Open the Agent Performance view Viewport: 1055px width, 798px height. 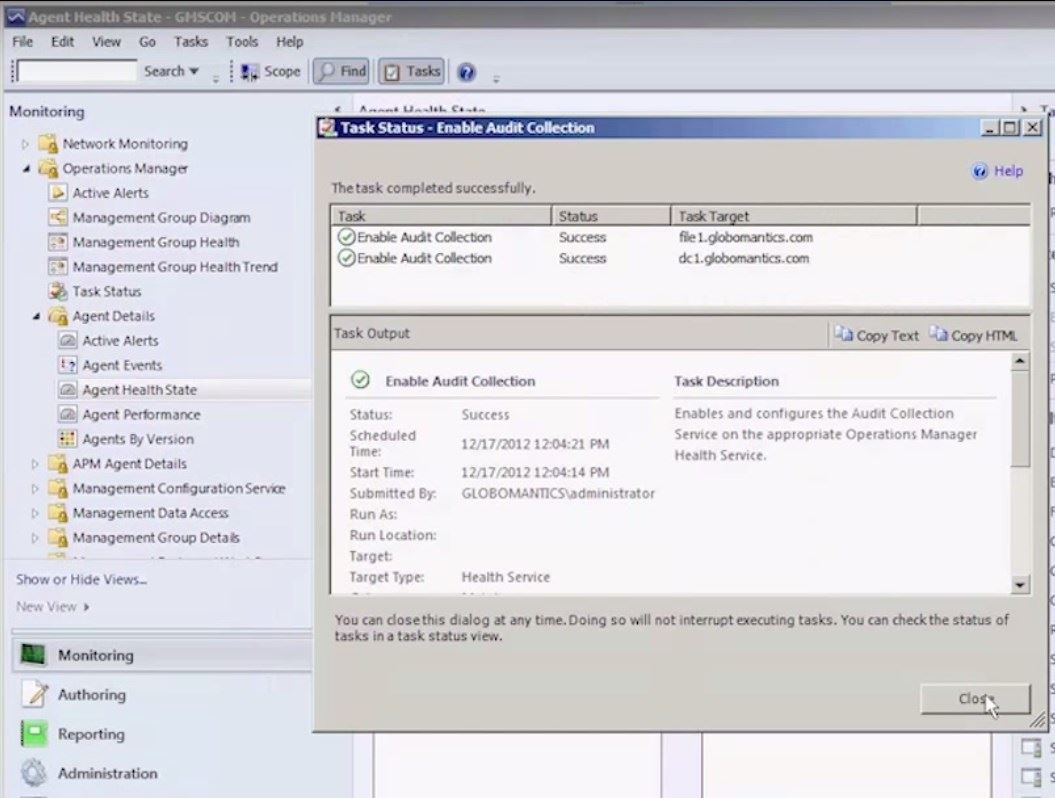coord(140,415)
